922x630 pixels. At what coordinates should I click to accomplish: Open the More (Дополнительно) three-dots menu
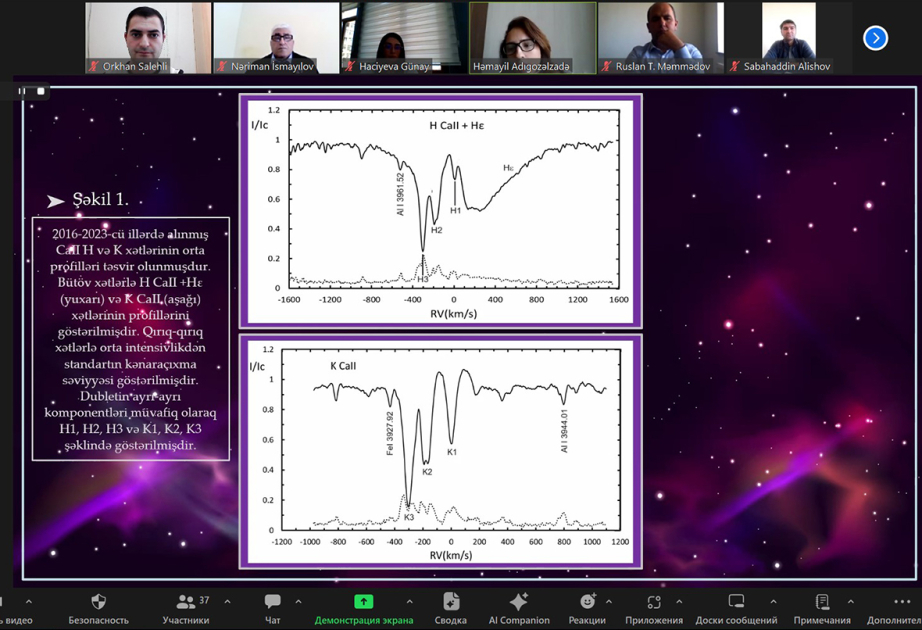click(x=902, y=602)
